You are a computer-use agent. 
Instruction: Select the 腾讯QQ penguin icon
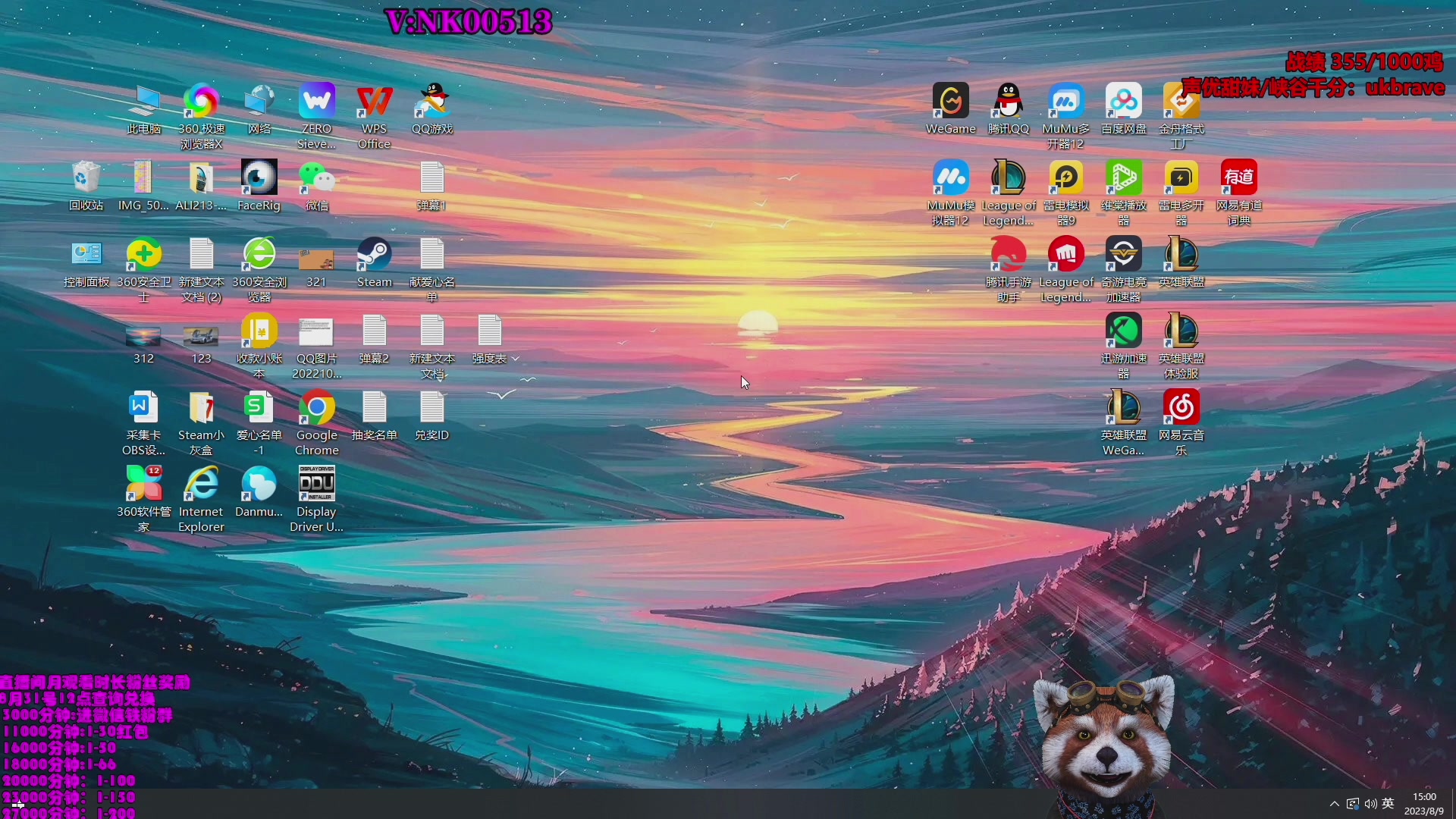(1008, 102)
